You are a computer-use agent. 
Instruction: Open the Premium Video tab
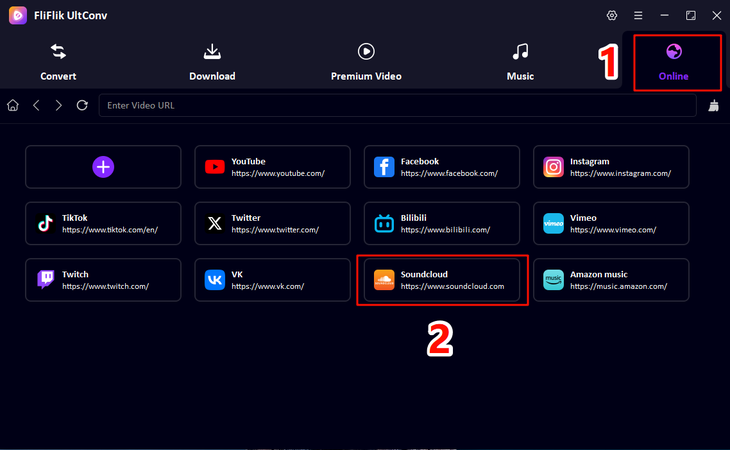(x=366, y=61)
